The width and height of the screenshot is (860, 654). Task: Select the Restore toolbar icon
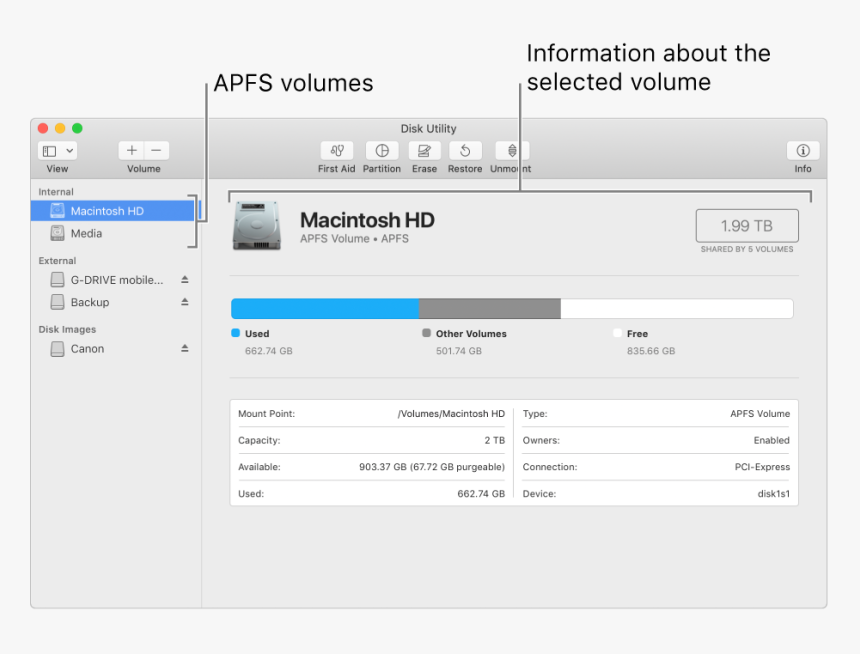465,150
